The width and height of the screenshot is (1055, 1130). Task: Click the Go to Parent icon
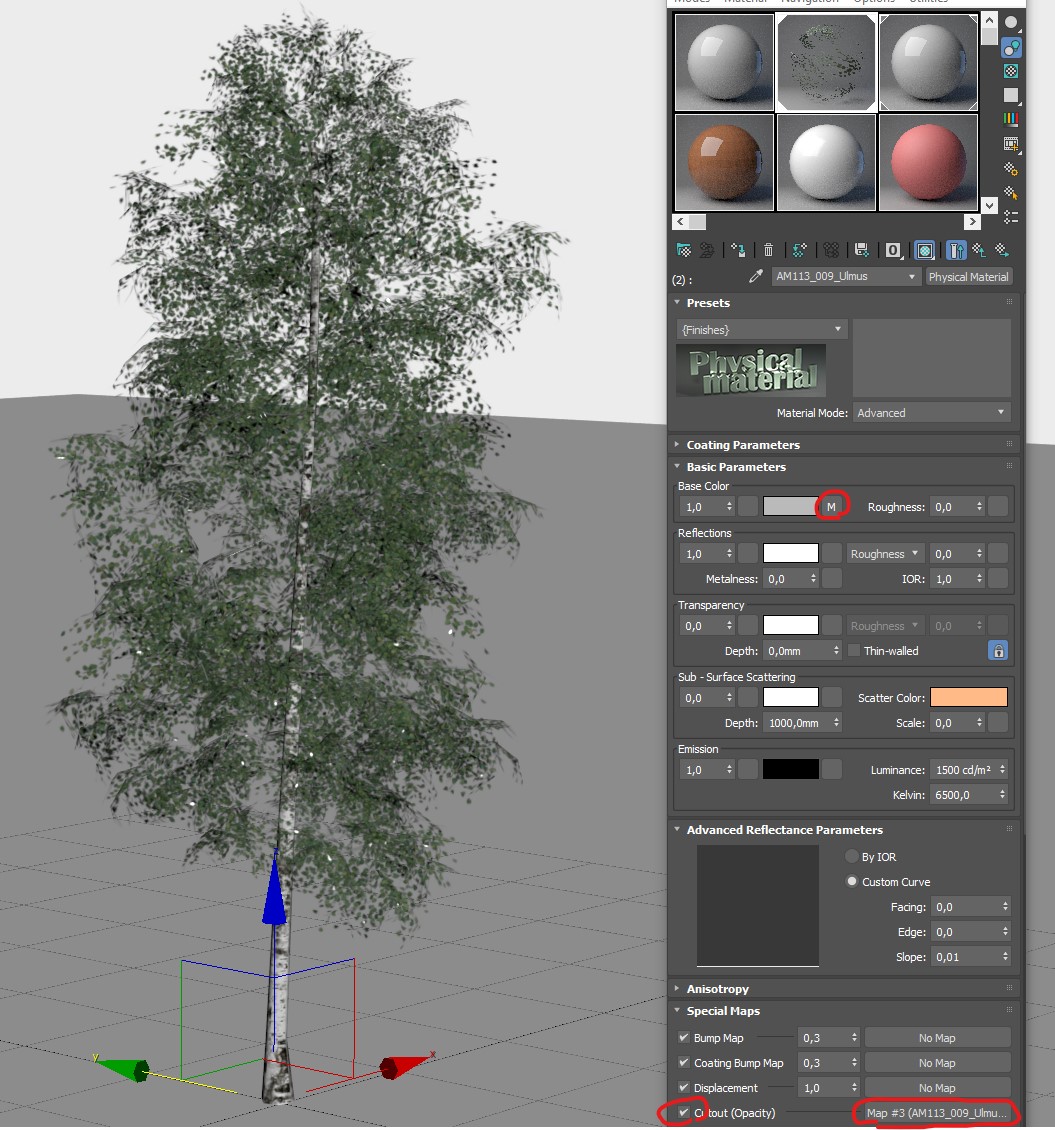coord(979,250)
